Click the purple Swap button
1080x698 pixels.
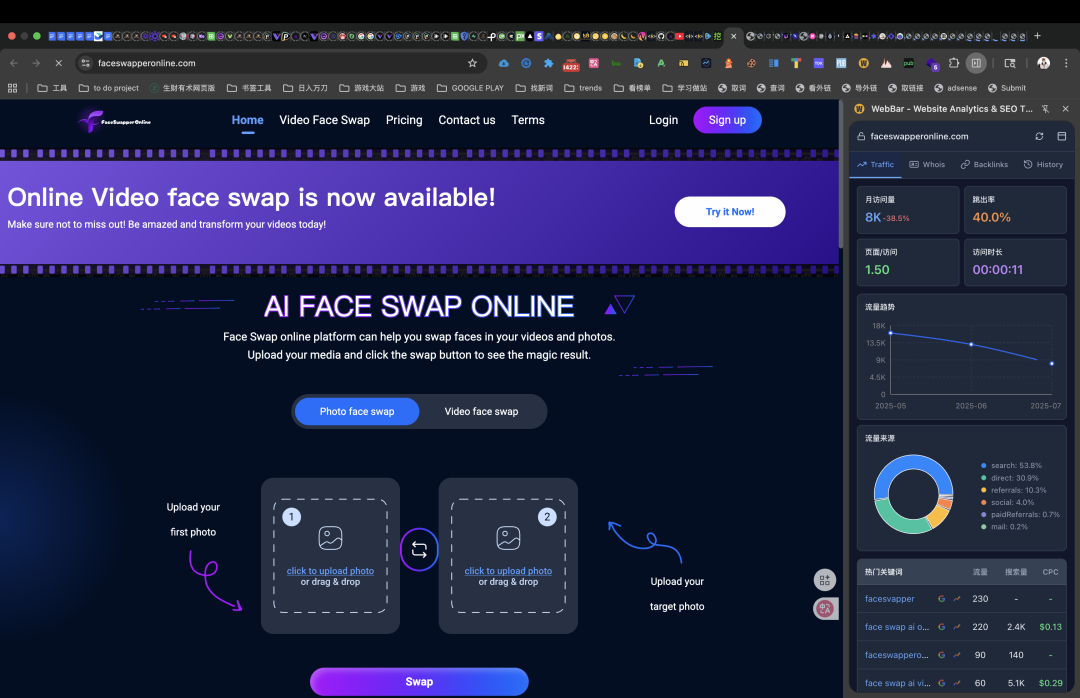tap(419, 681)
